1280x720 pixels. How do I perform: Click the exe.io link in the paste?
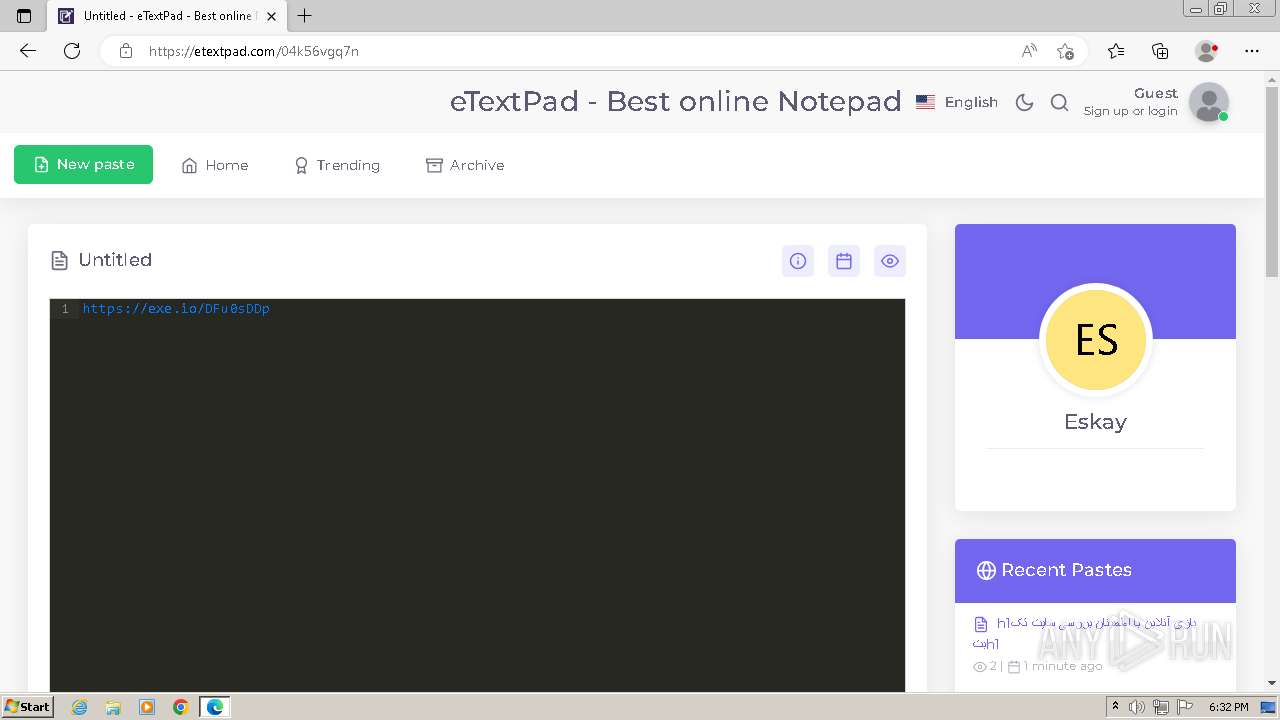point(176,309)
